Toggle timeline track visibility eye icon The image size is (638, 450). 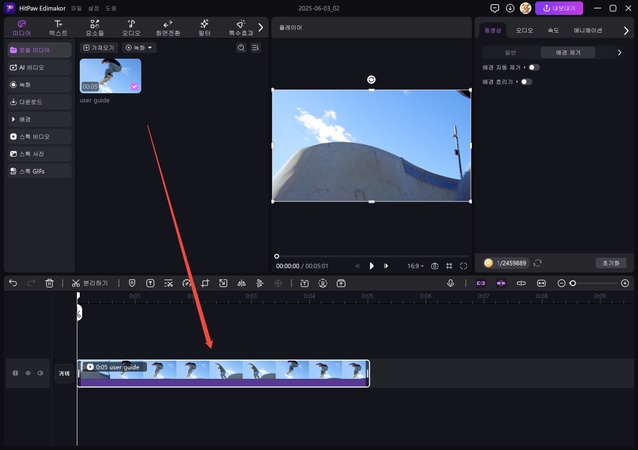pyautogui.click(x=27, y=373)
